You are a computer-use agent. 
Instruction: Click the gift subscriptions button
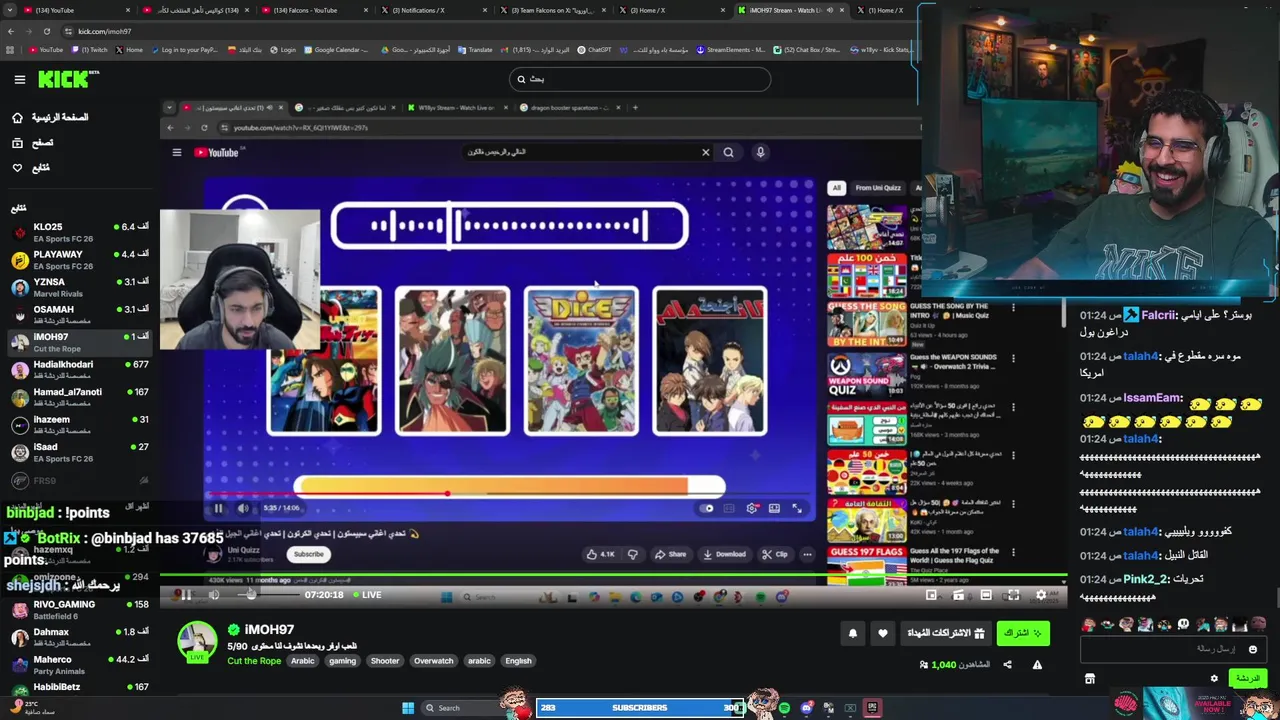[946, 633]
